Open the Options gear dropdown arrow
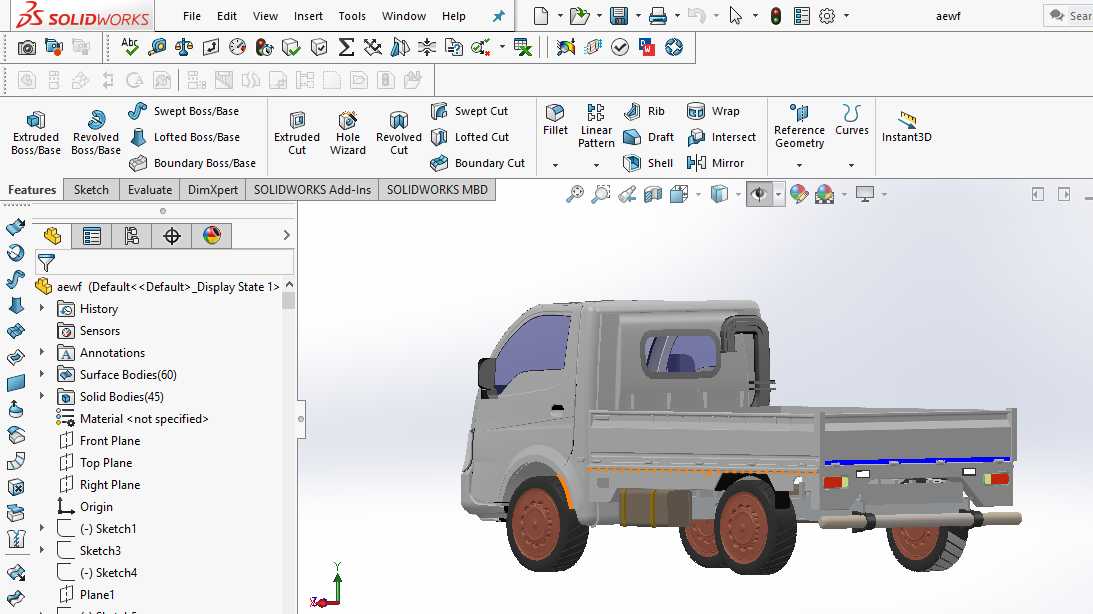Screen dimensions: 1093x614 coord(846,15)
